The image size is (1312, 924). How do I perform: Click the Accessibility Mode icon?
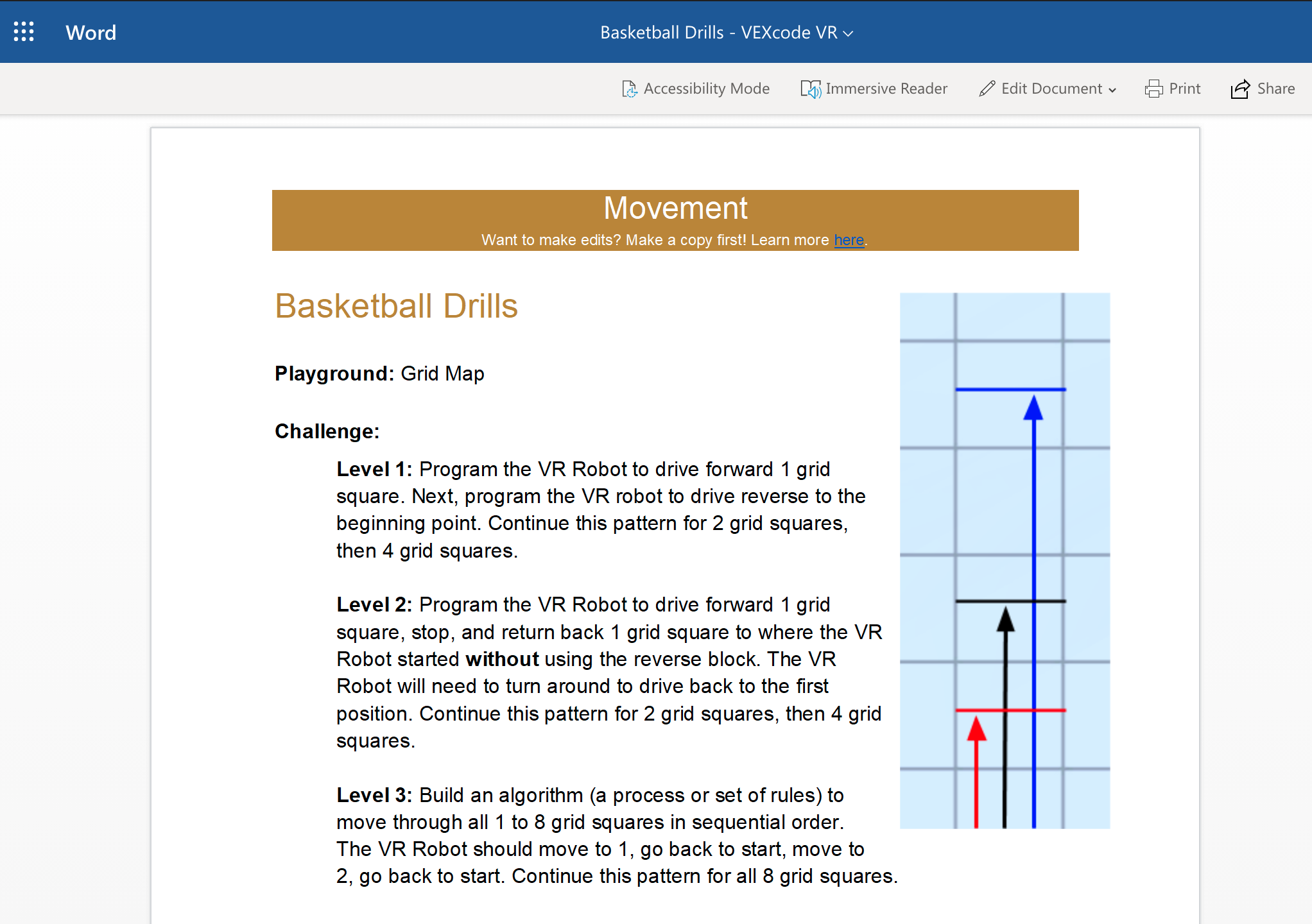[x=630, y=89]
